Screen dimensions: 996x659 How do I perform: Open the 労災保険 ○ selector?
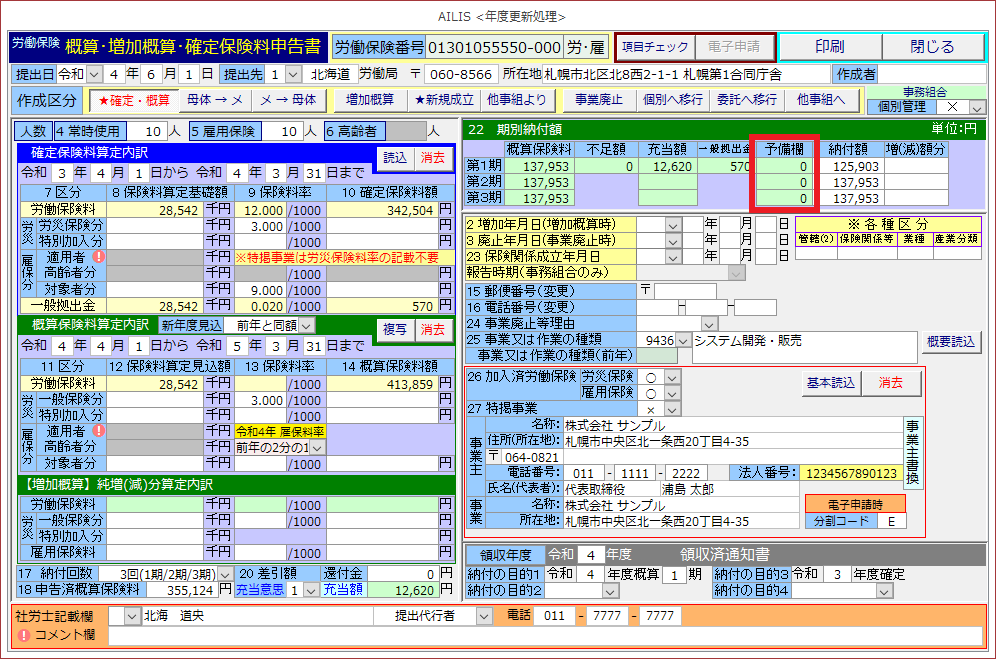671,377
